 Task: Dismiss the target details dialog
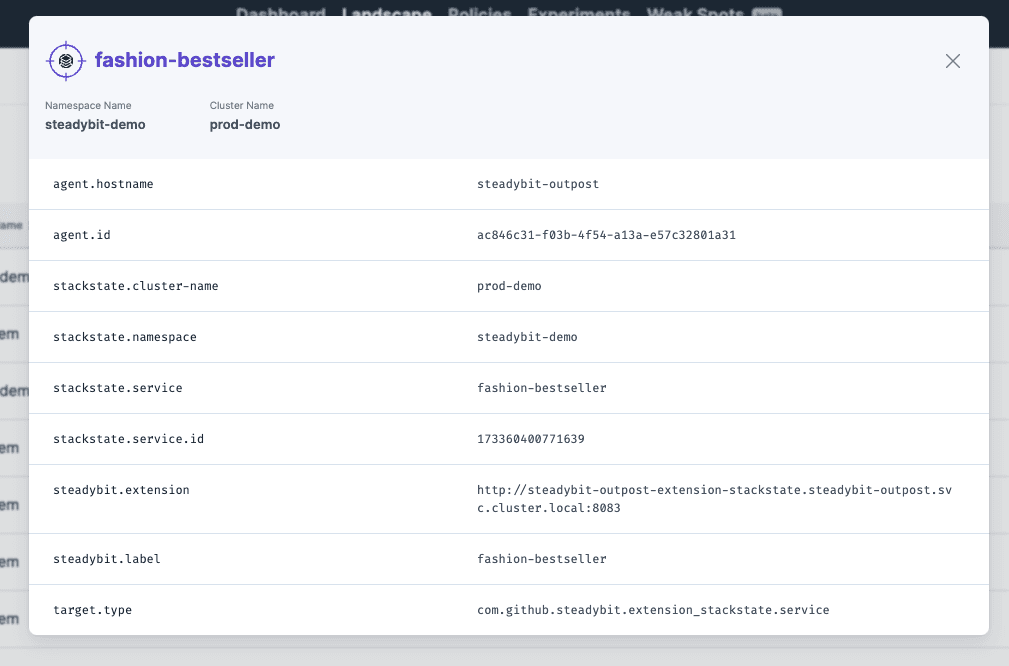pos(952,60)
